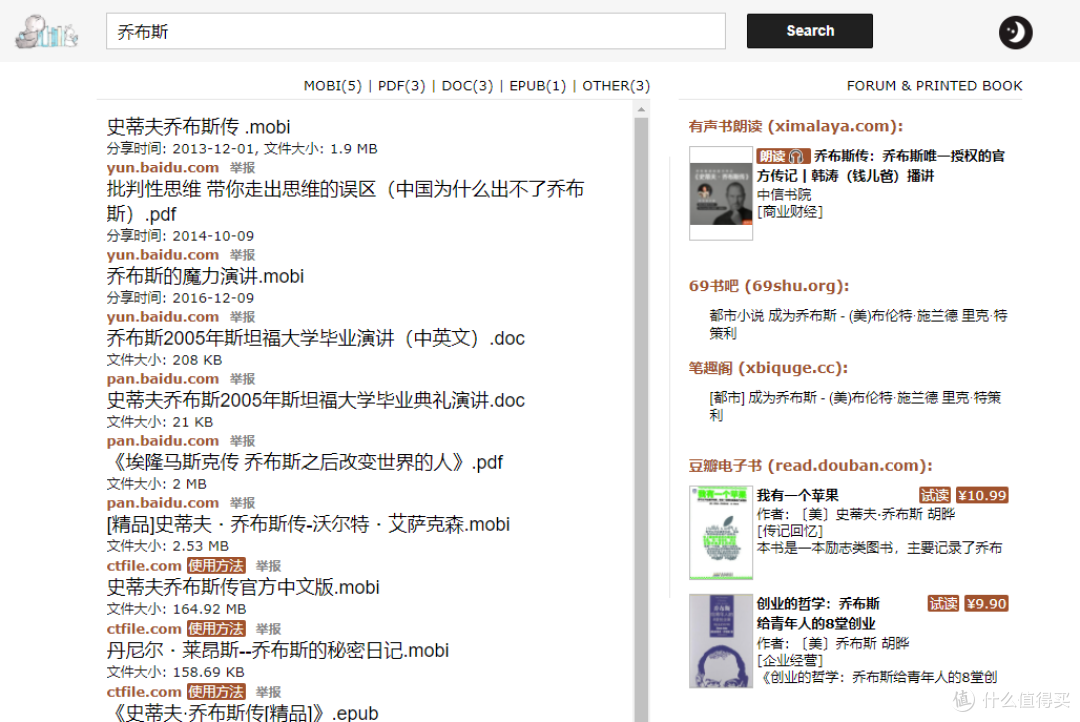
Task: Filter results by PDF(3)
Action: [x=402, y=85]
